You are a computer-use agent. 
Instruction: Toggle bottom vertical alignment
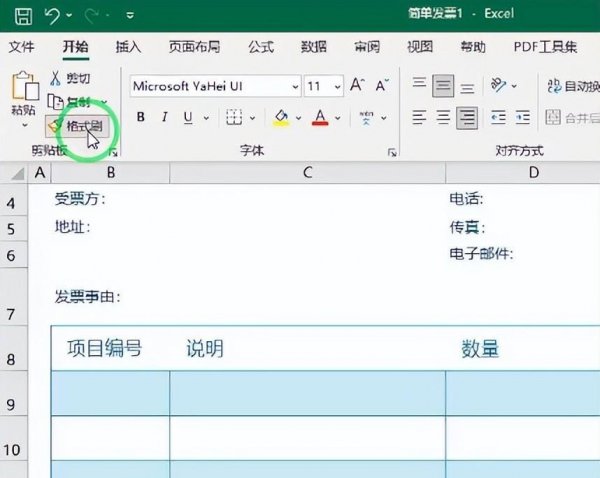coord(467,86)
